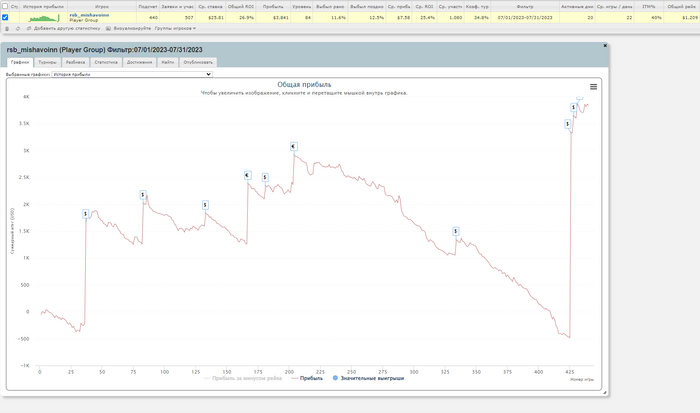The width and height of the screenshot is (700, 413).
Task: Click the filter date range 07/01/2023-07/31/2023 cell
Action: [x=525, y=17]
